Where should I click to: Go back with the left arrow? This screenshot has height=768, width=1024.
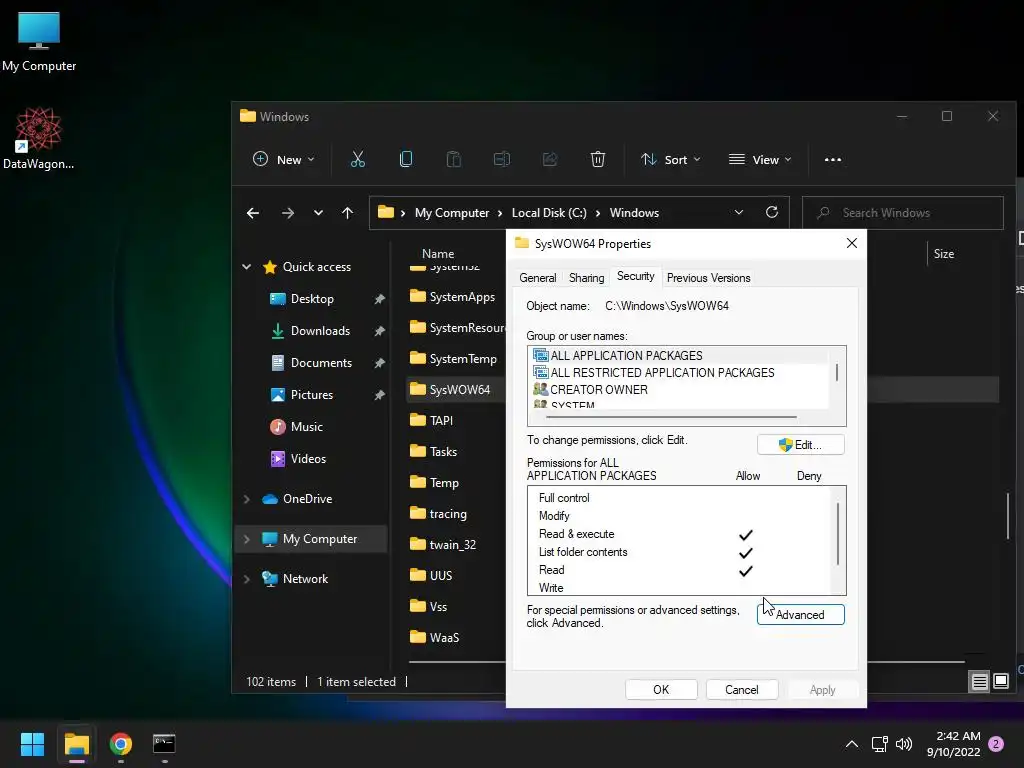(x=253, y=213)
